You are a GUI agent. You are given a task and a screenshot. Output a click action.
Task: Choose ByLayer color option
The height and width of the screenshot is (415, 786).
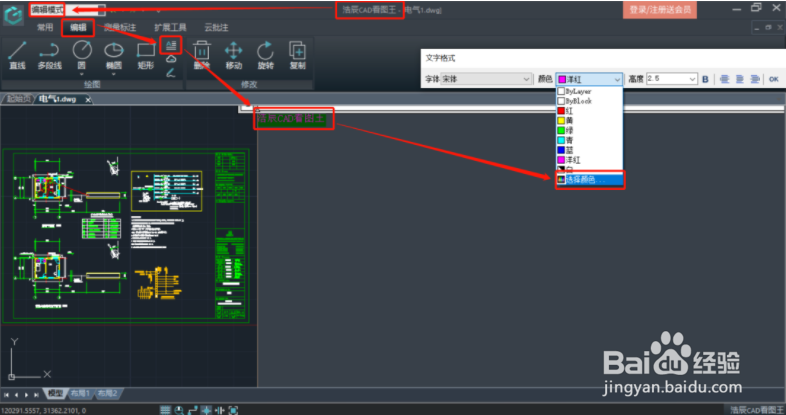tap(590, 91)
